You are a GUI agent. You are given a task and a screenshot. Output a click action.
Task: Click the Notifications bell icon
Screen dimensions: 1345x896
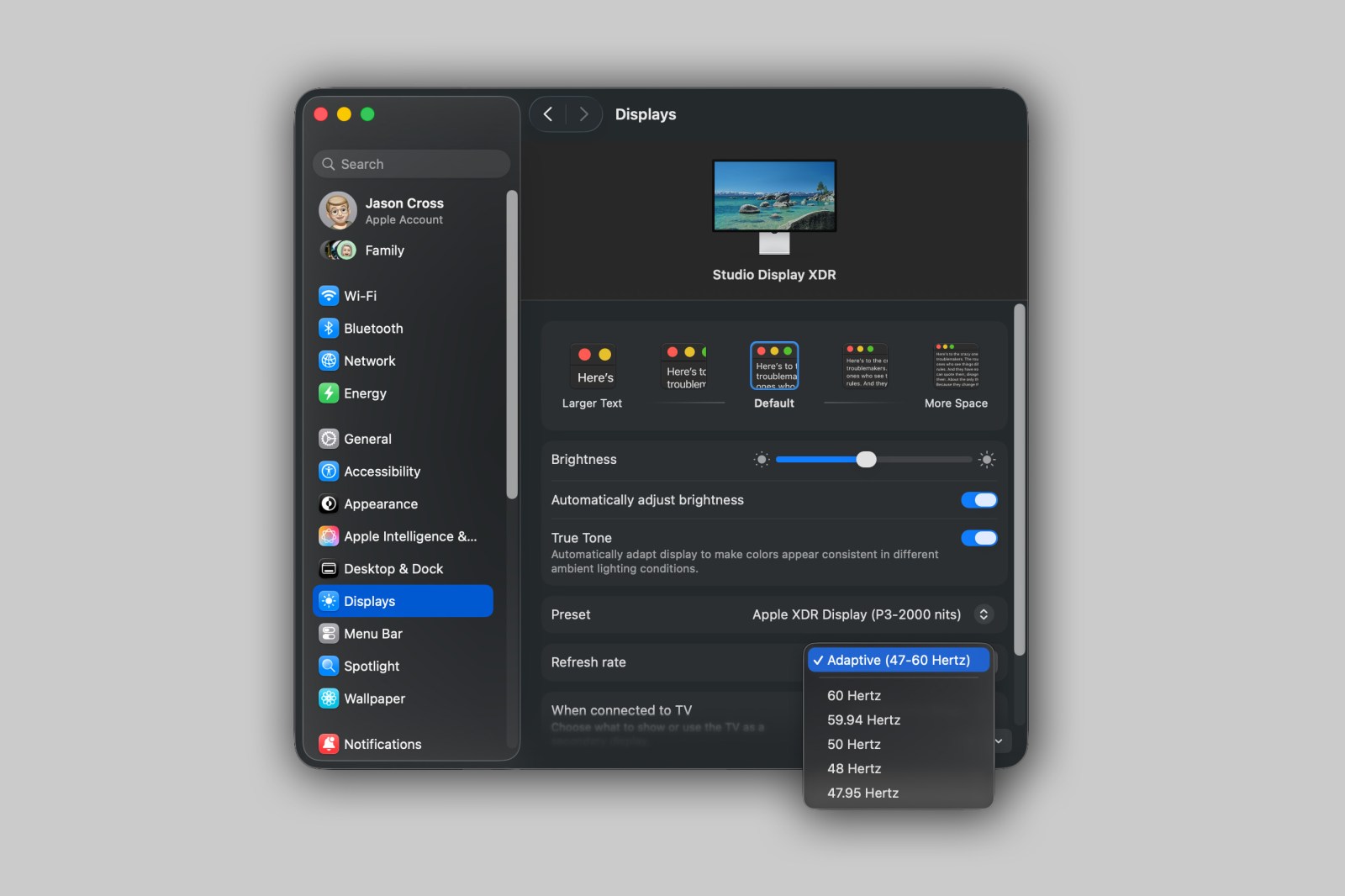coord(329,744)
